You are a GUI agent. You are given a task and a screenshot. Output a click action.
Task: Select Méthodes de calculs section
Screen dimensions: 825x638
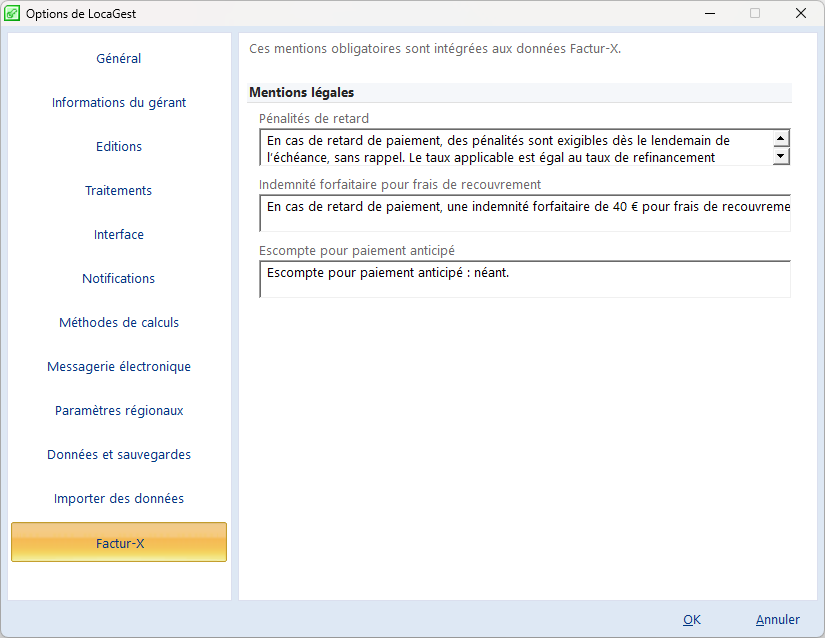(118, 322)
